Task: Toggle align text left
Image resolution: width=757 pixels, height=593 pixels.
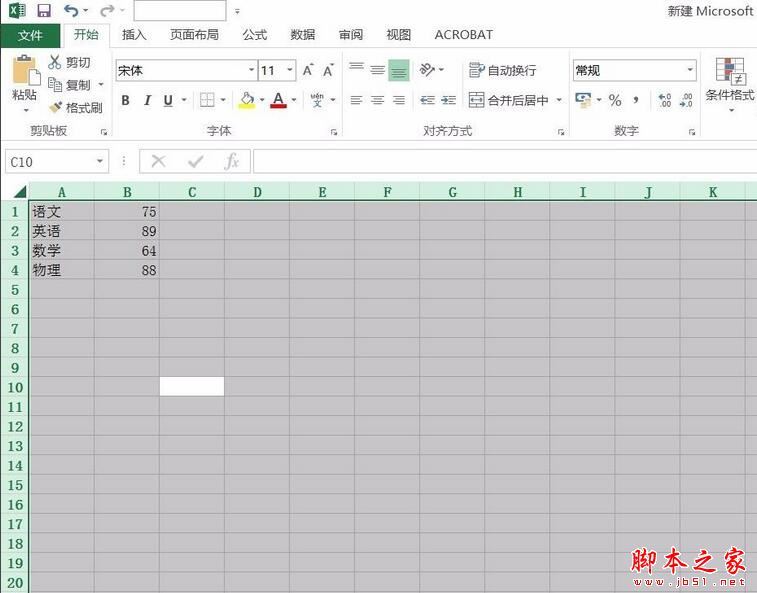Action: [356, 100]
